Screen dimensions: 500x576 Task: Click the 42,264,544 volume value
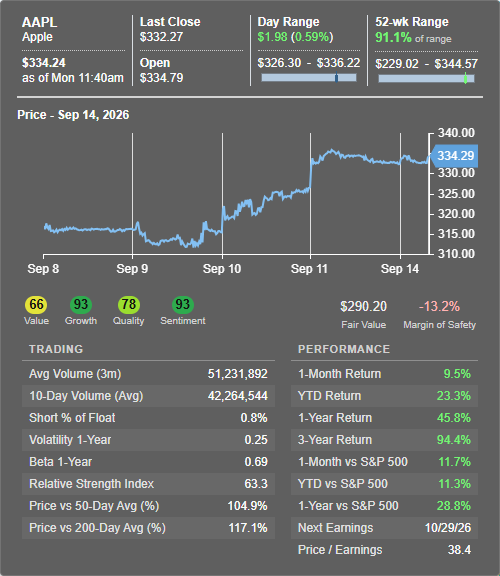pyautogui.click(x=238, y=396)
